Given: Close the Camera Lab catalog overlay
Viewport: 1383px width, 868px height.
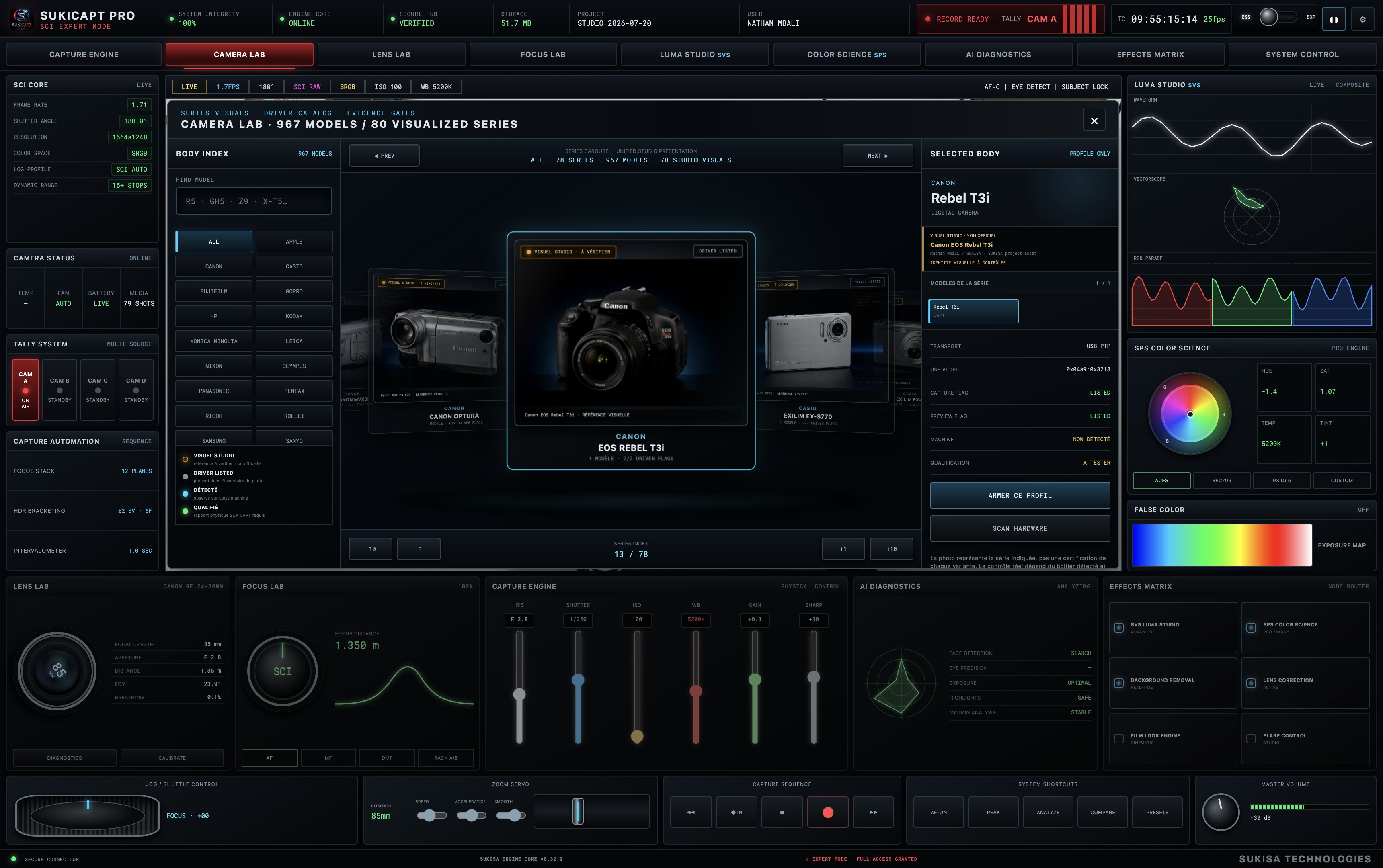Looking at the screenshot, I should [1094, 121].
